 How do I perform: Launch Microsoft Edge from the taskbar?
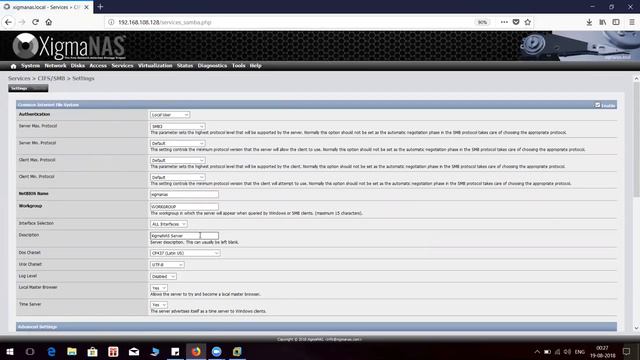point(51,351)
